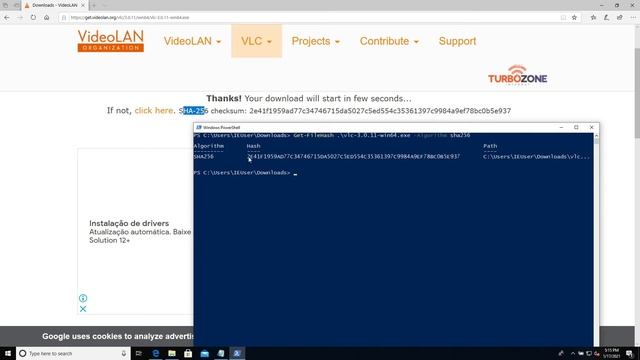Select the PowerShell icon in the taskbar
Image resolution: width=640 pixels, height=360 pixels.
[x=237, y=353]
